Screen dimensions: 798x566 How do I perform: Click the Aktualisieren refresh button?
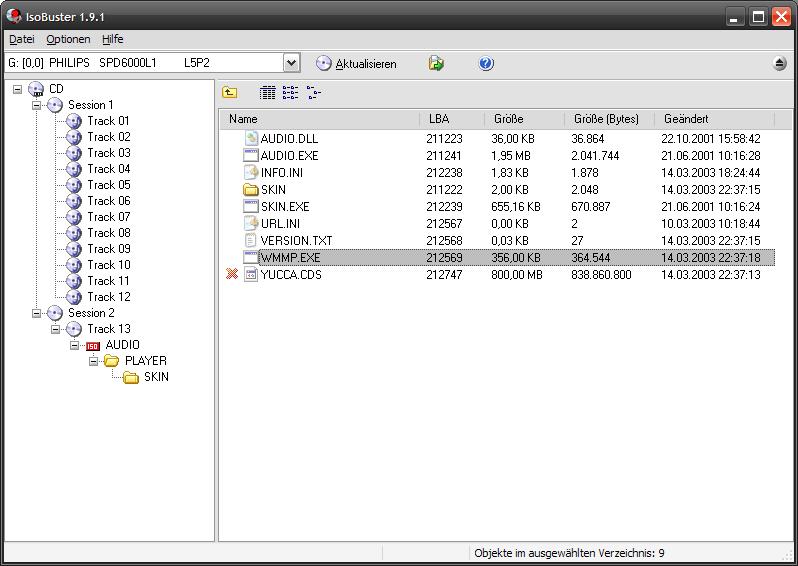(x=356, y=64)
